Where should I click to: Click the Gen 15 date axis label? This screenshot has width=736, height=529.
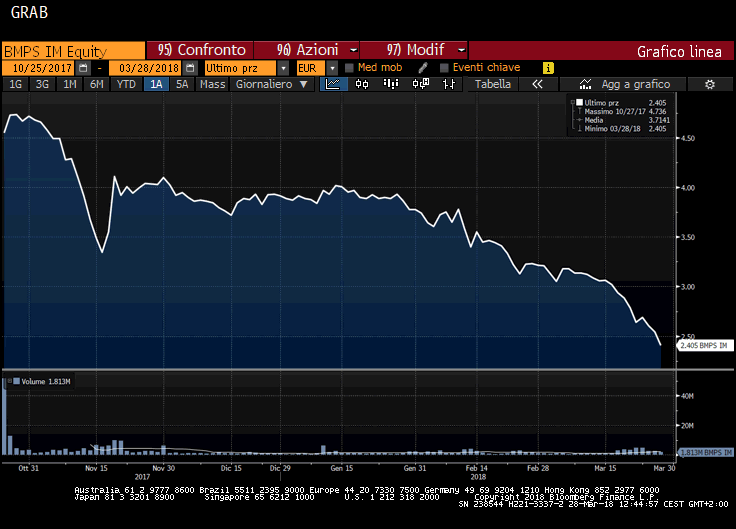tap(341, 468)
